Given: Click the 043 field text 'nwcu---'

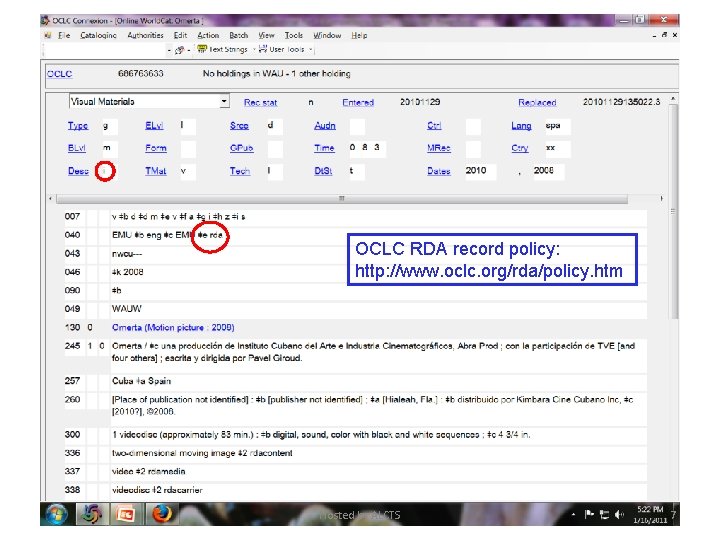Looking at the screenshot, I should (127, 254).
